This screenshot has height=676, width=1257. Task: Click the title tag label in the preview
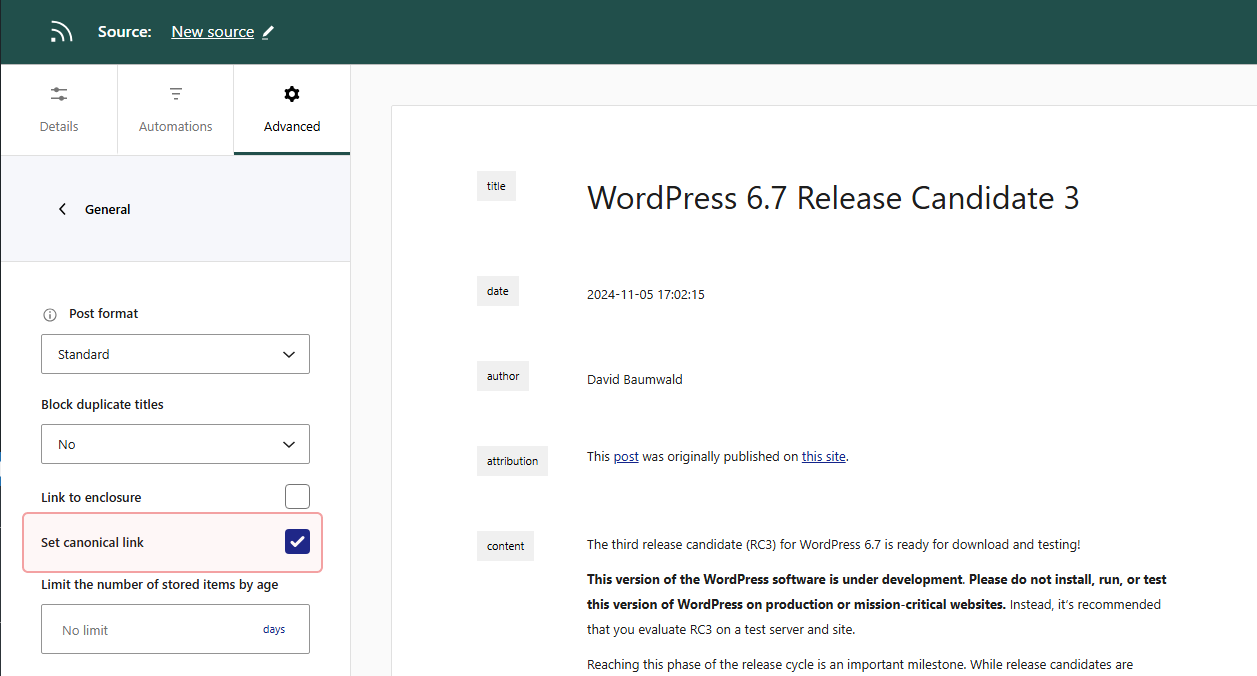[x=496, y=186]
